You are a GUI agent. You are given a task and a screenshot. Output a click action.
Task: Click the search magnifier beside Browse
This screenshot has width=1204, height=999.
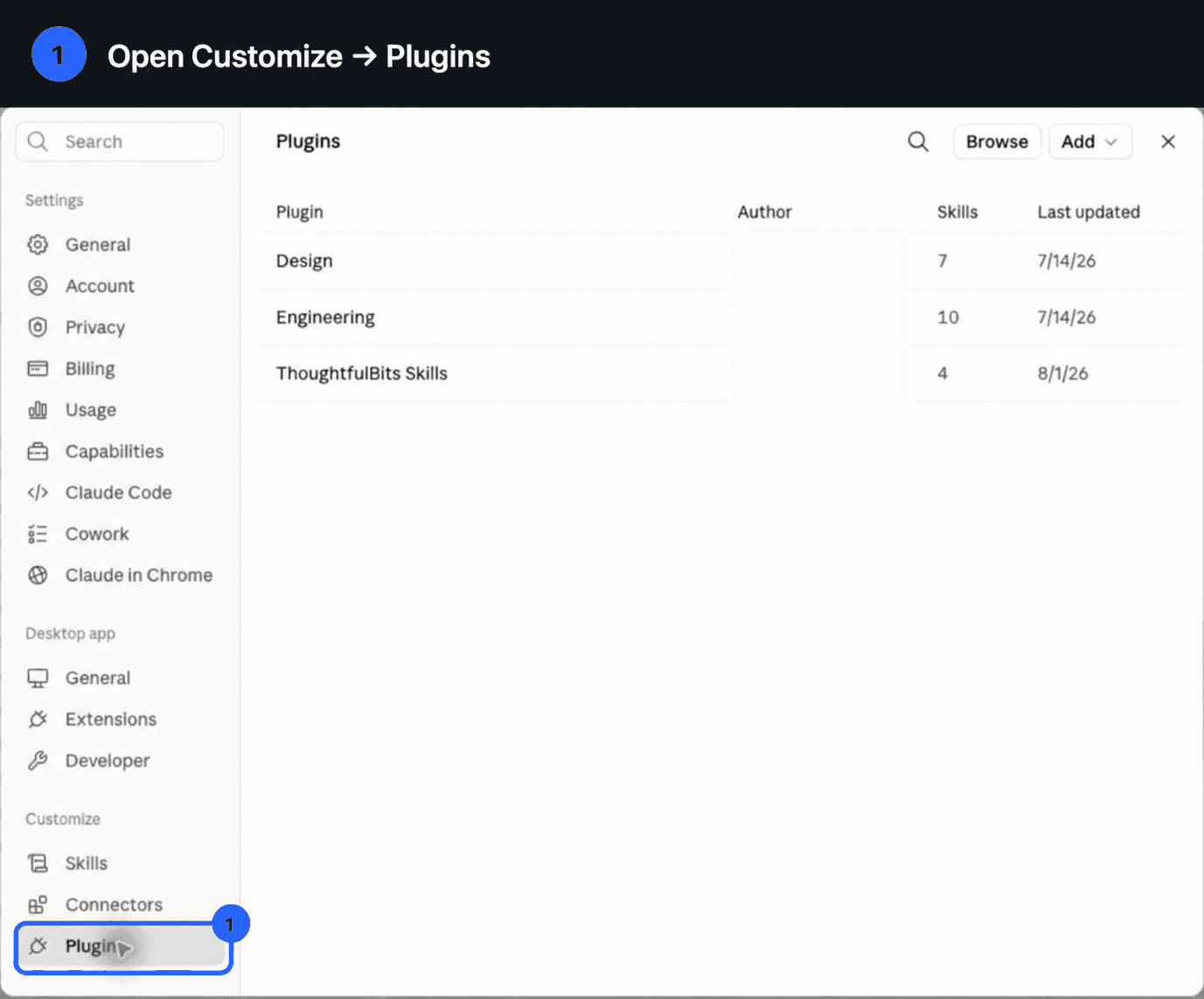[918, 142]
